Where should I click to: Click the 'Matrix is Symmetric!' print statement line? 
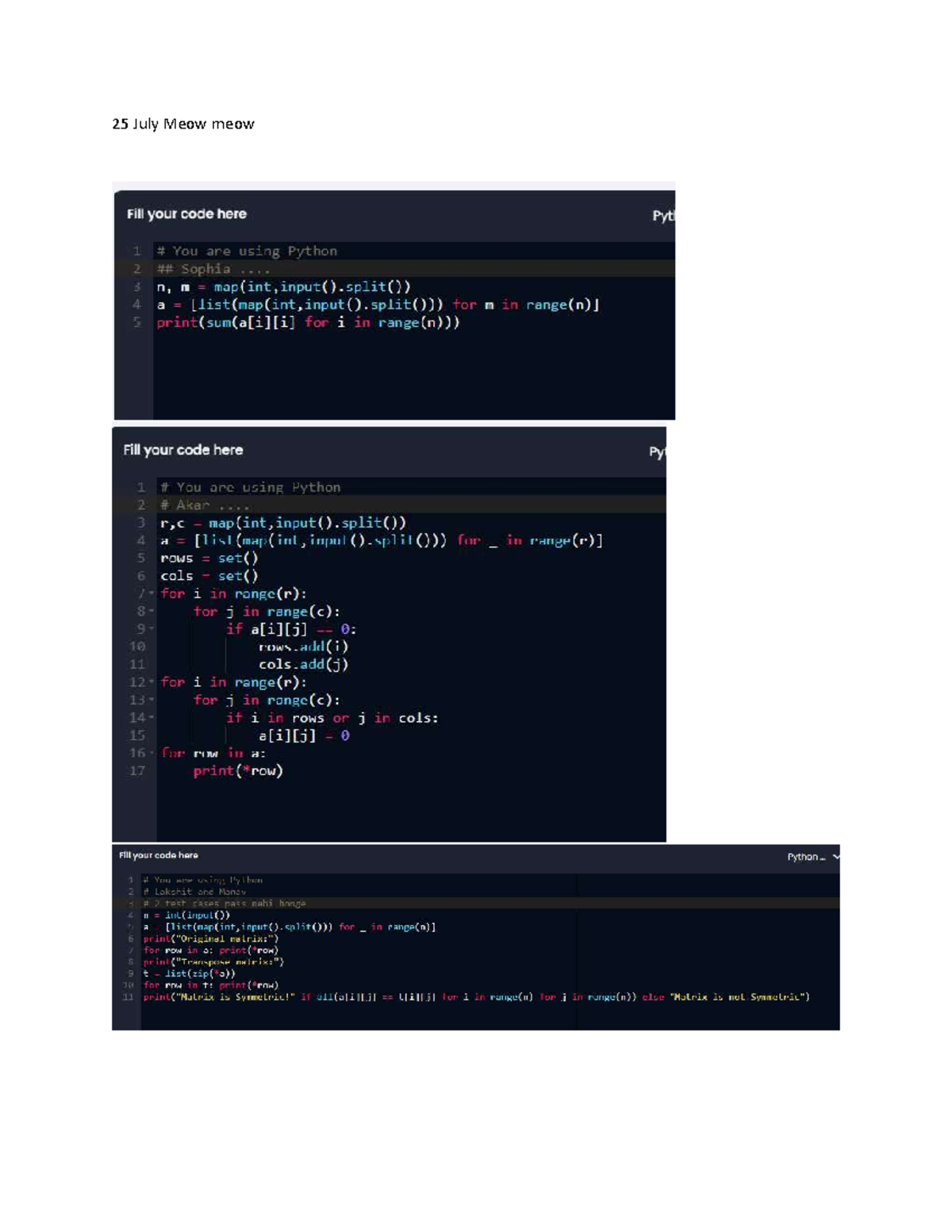476,997
